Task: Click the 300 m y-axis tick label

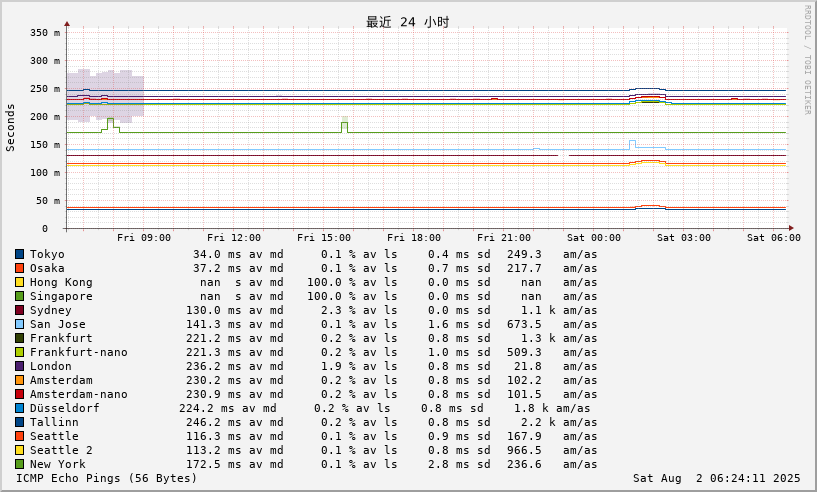Action: [45, 61]
